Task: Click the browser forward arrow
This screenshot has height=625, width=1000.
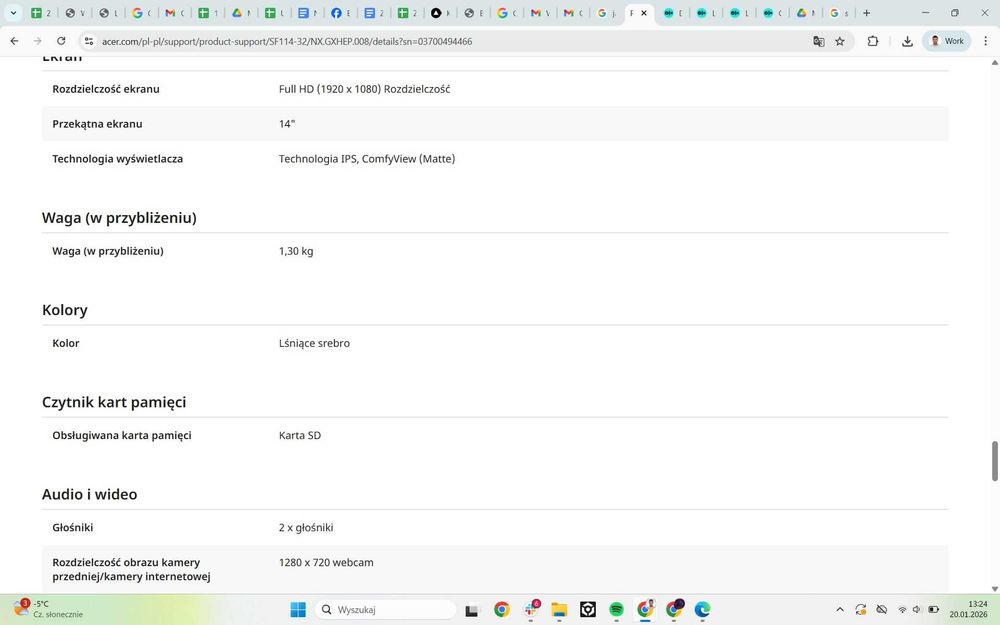Action: click(38, 41)
